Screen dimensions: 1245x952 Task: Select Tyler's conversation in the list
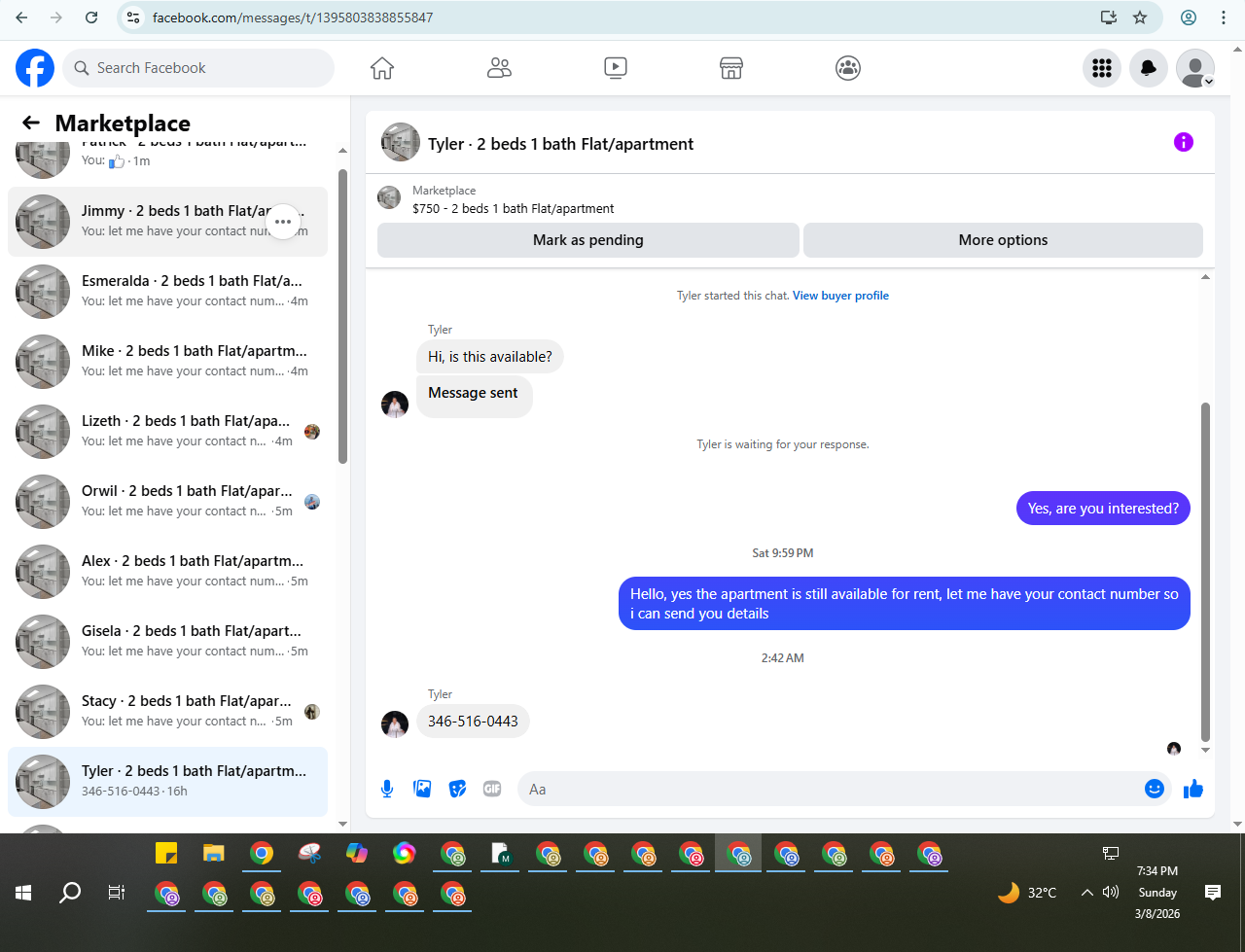tap(167, 782)
